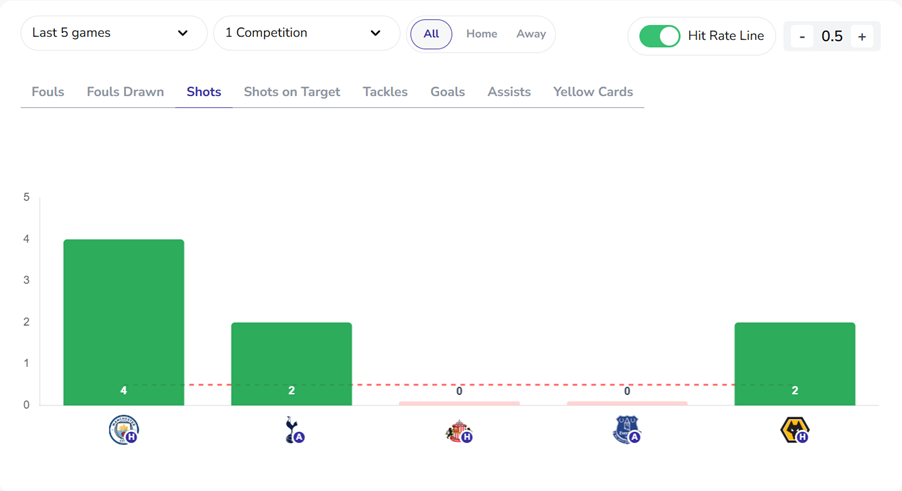The image size is (902, 491).
Task: Click the Sunderland home team crest
Action: click(x=459, y=431)
